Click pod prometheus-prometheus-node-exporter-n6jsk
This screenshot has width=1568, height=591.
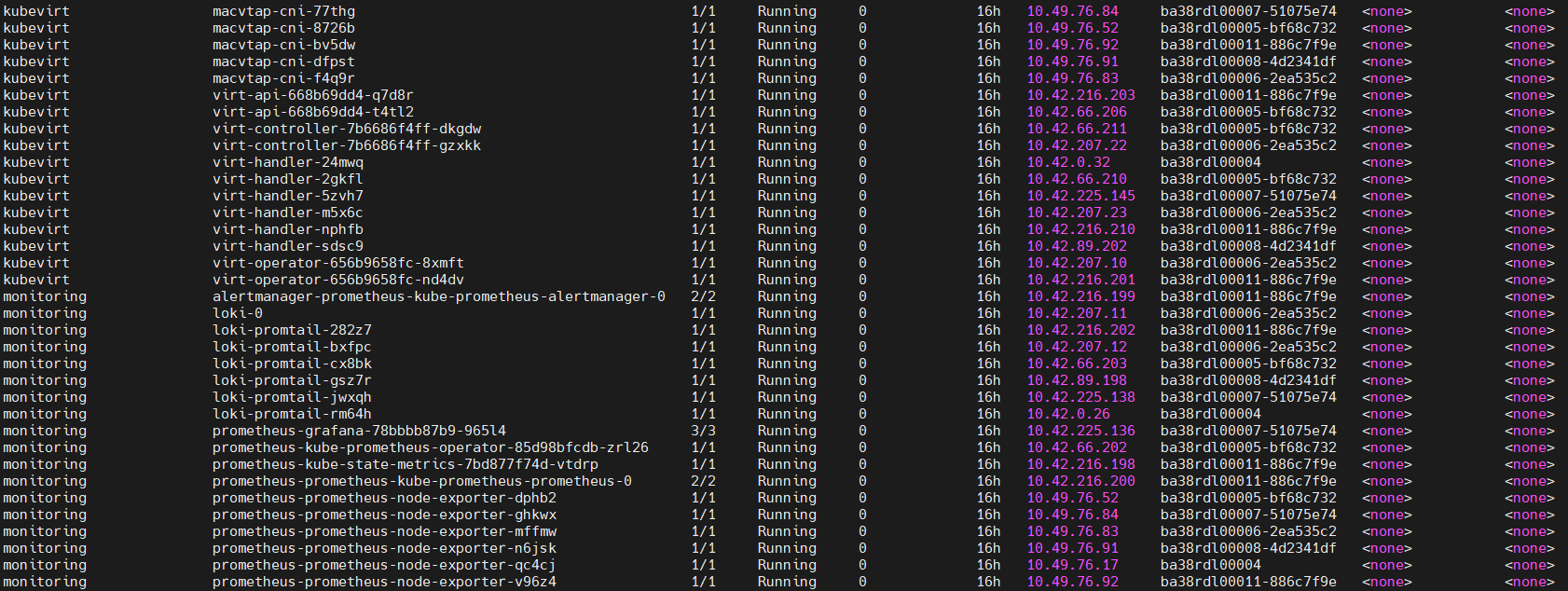[384, 548]
